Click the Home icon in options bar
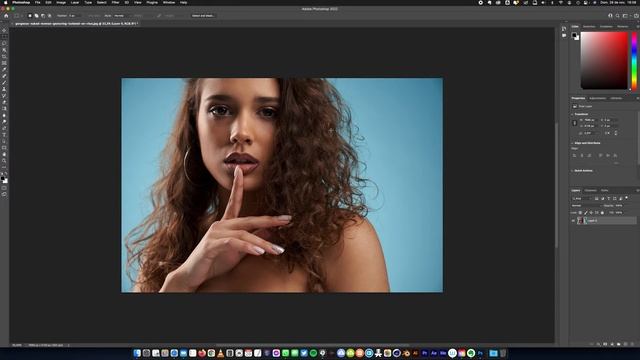Viewport: 640px width, 360px height. pyautogui.click(x=6, y=16)
